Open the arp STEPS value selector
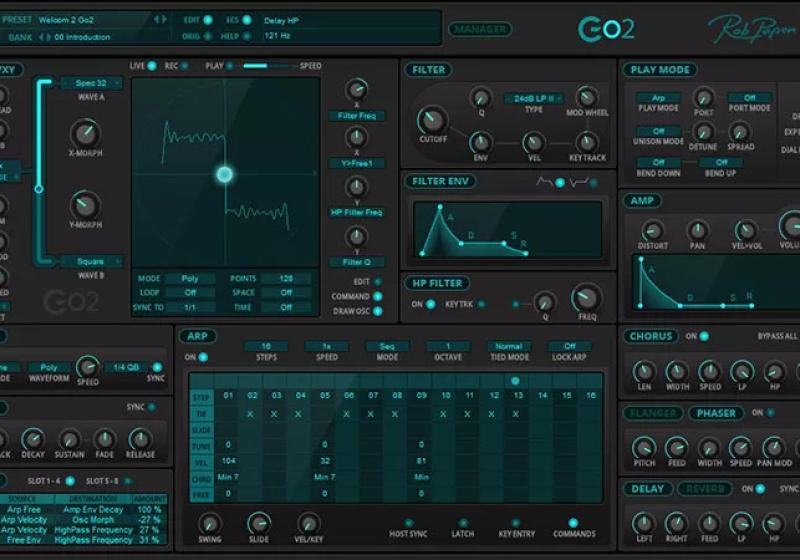Image resolution: width=800 pixels, height=560 pixels. [266, 346]
